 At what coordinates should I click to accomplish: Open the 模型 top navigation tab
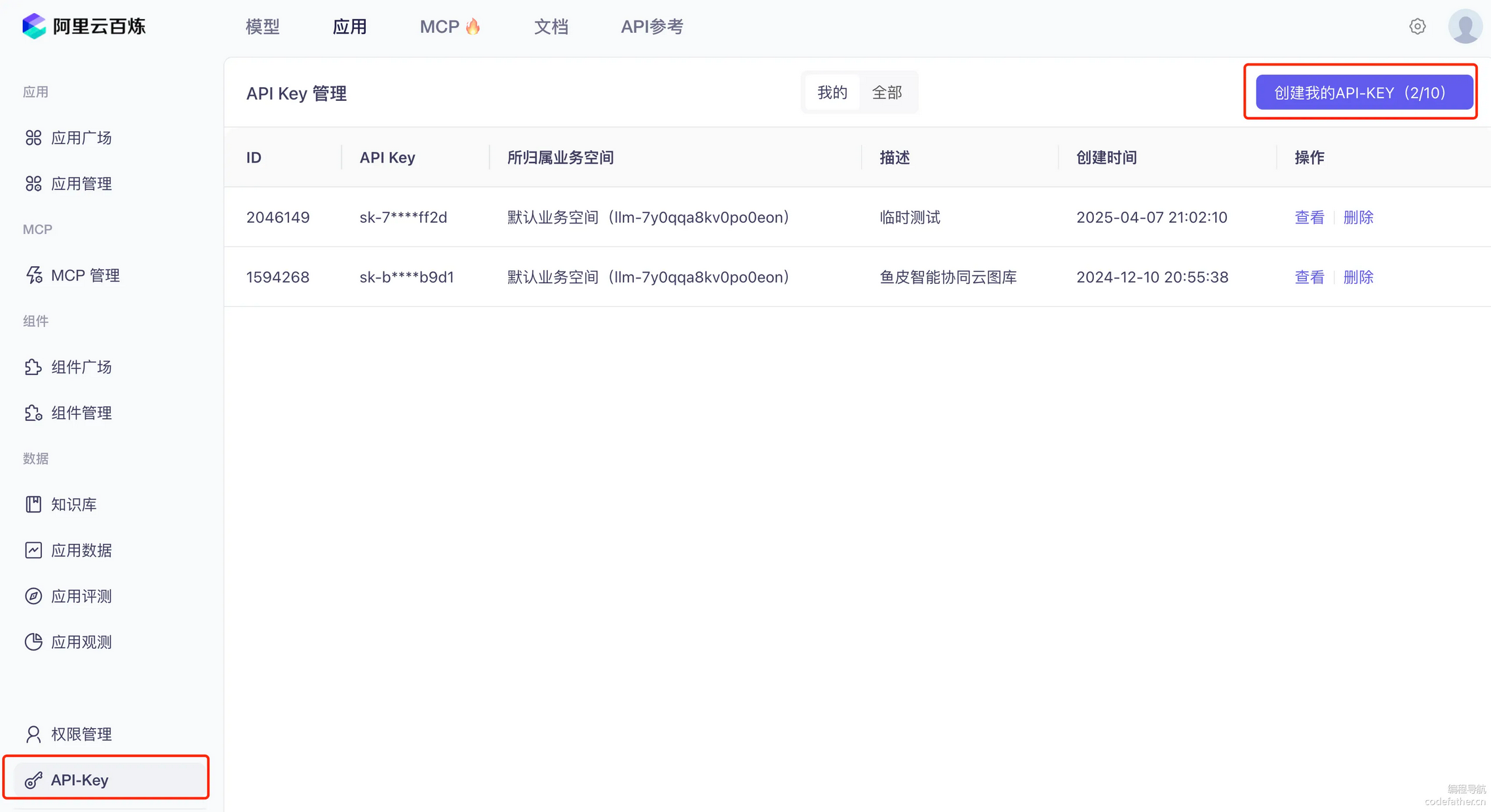[263, 27]
